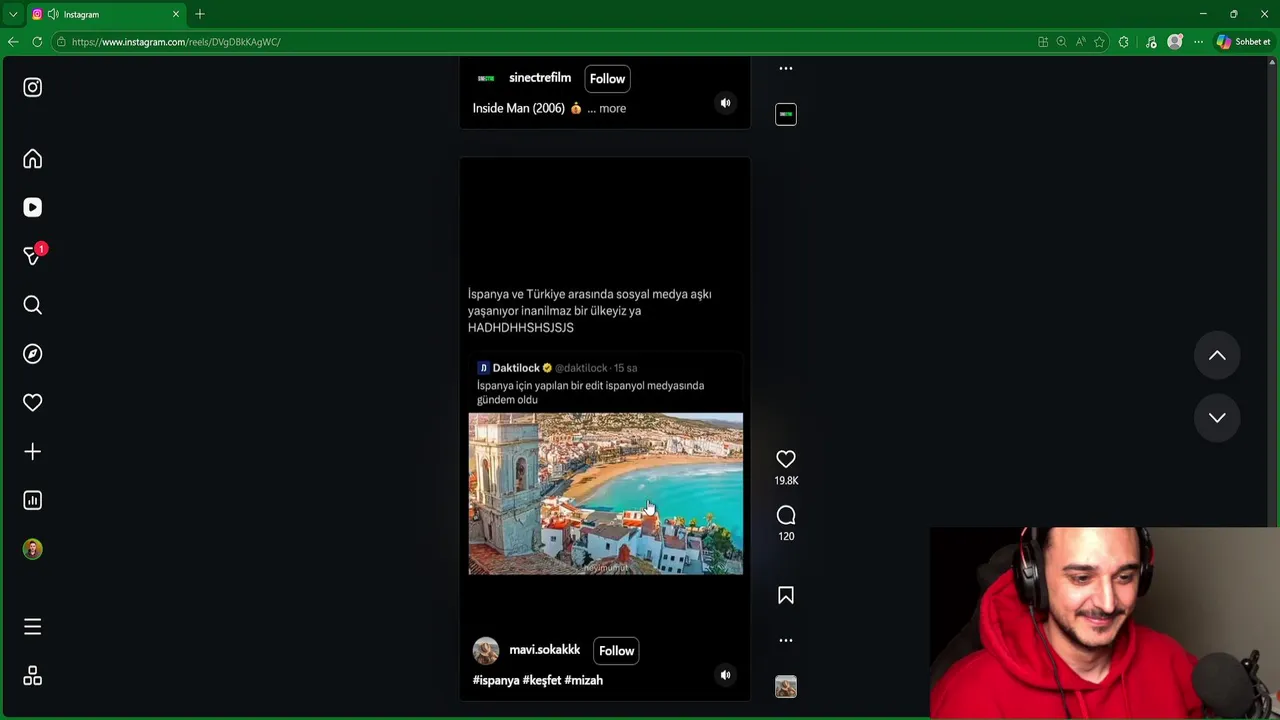Open comments on reel with 120 comments
The image size is (1280, 720).
(786, 515)
